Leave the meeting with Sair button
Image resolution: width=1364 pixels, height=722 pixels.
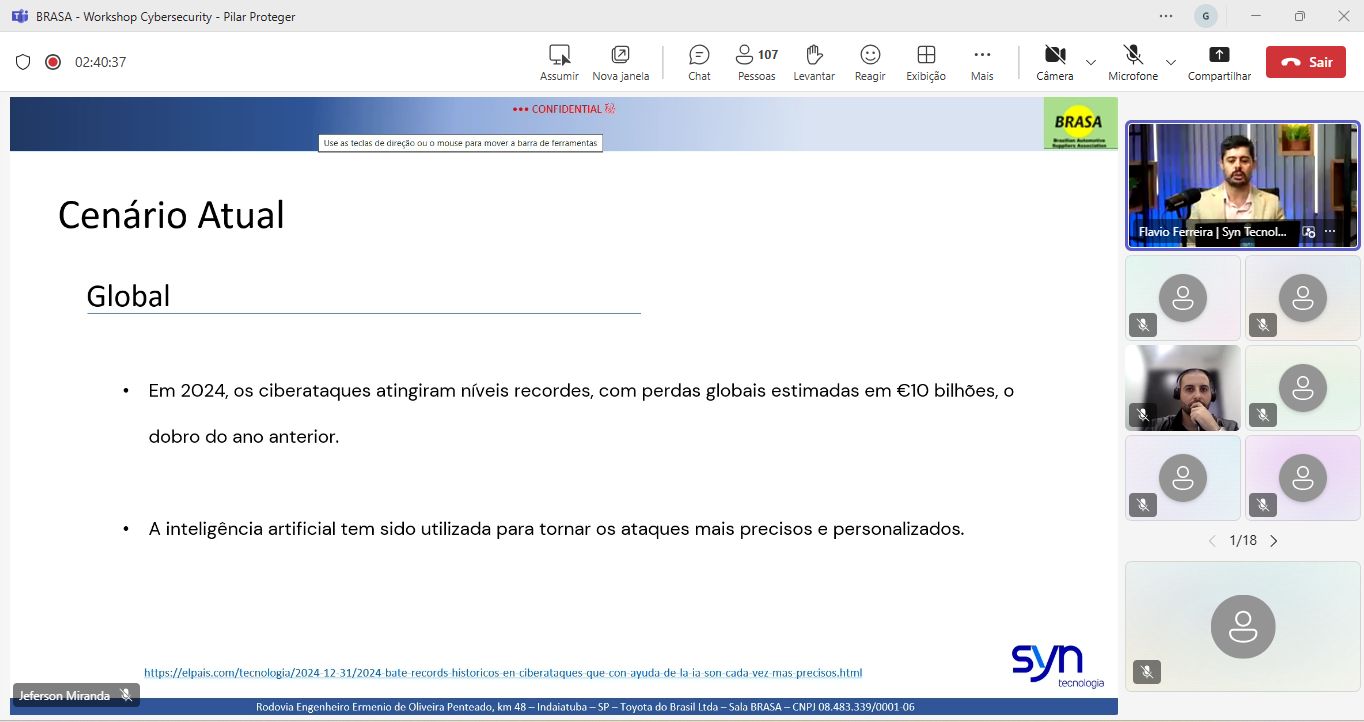(1305, 62)
